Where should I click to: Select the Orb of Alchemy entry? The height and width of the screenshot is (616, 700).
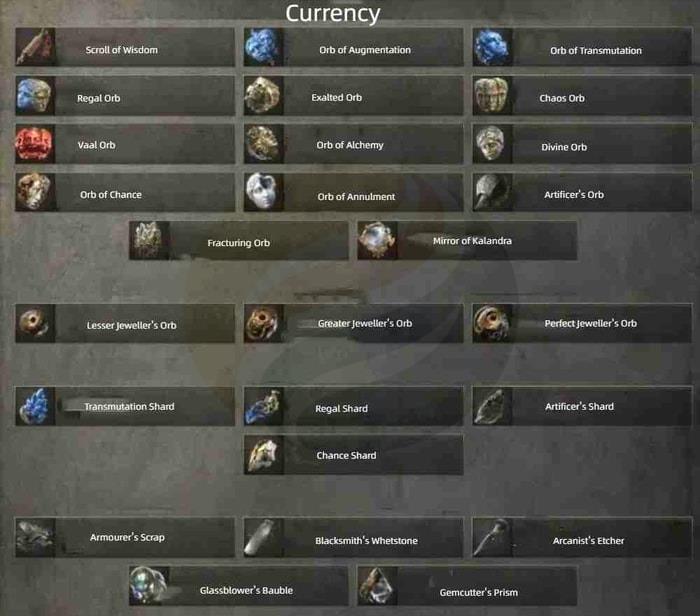[354, 144]
